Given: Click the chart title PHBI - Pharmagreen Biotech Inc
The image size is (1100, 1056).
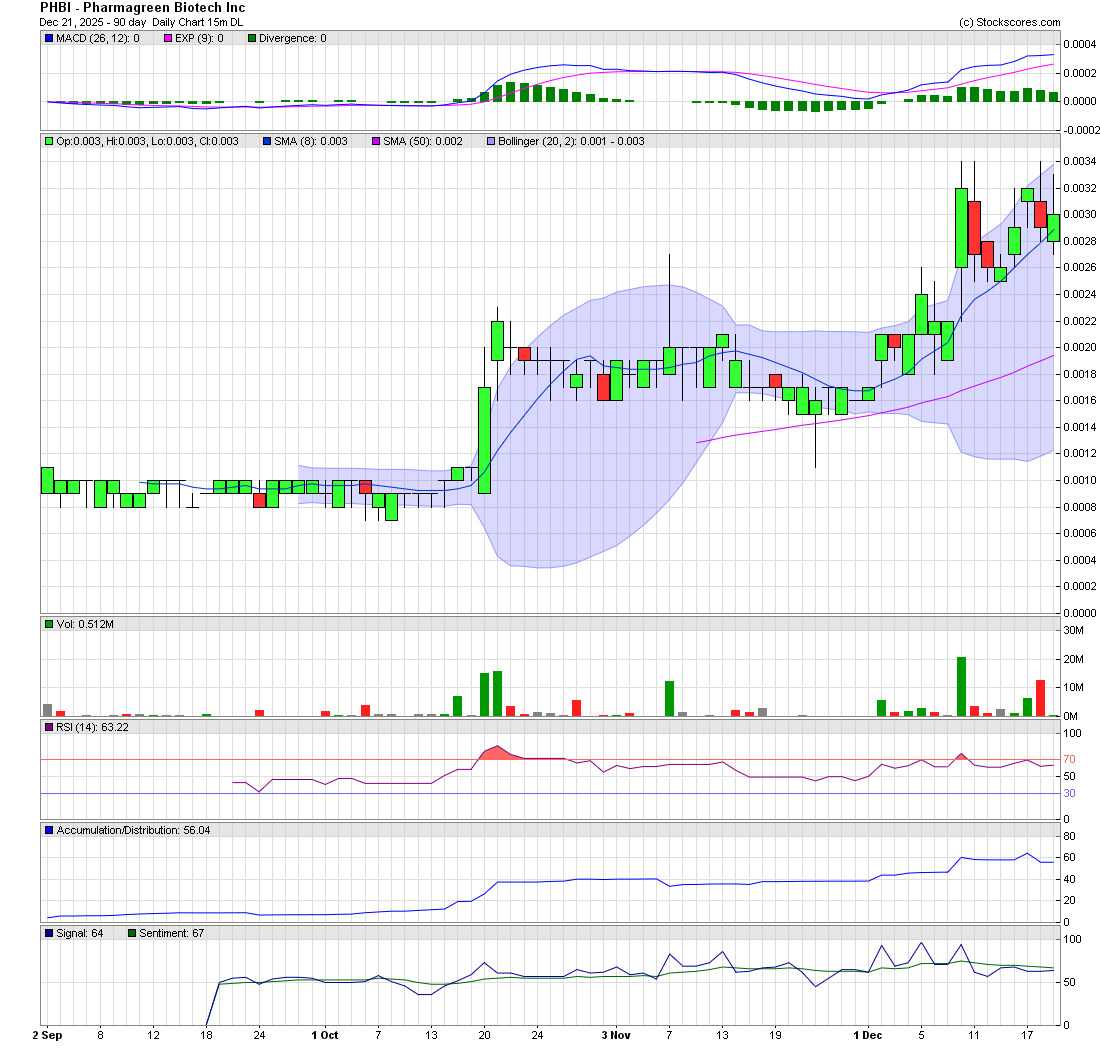Looking at the screenshot, I should point(142,8).
